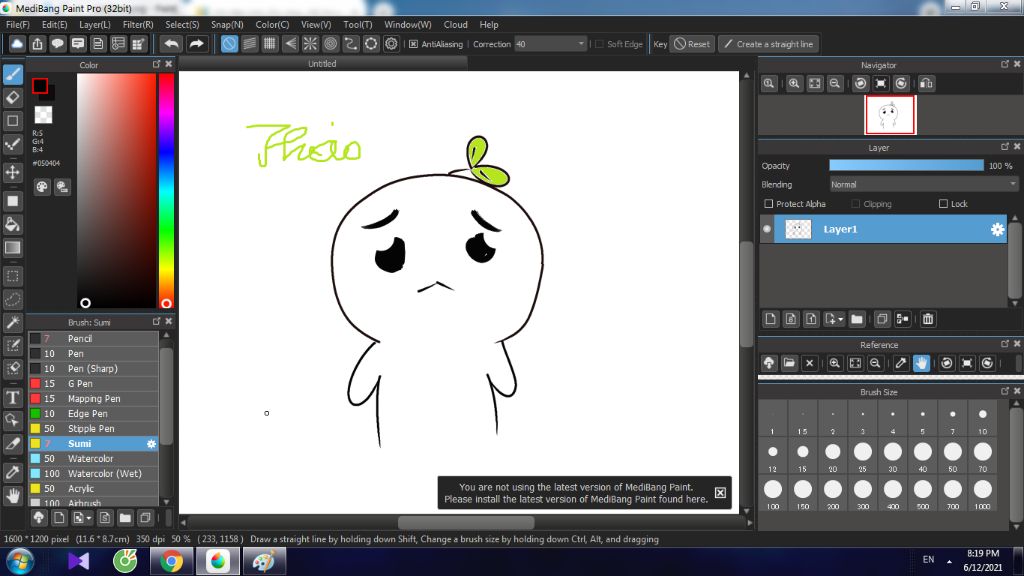Screen dimensions: 1024x576
Task: Select the Hand tool
Action: point(13,496)
